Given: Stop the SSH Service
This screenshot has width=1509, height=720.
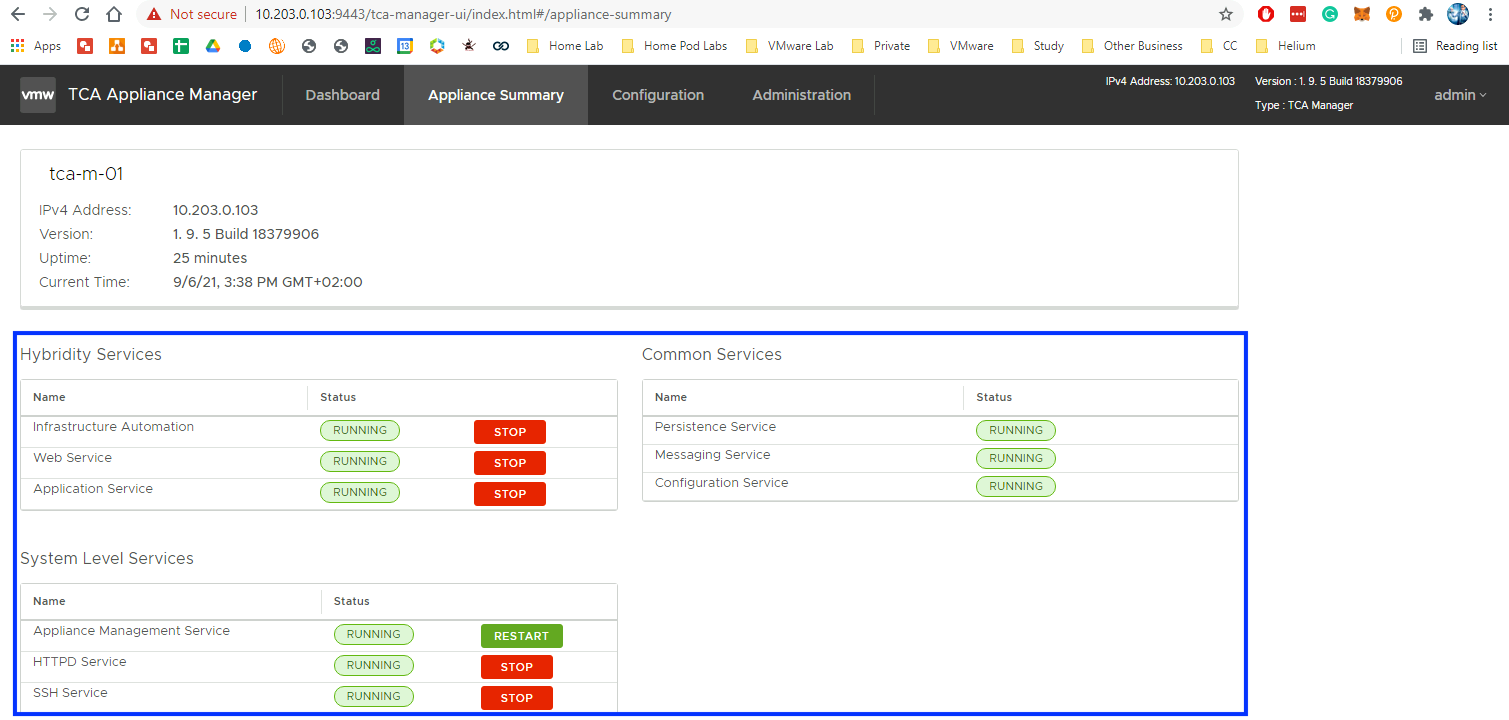Looking at the screenshot, I should tap(516, 698).
